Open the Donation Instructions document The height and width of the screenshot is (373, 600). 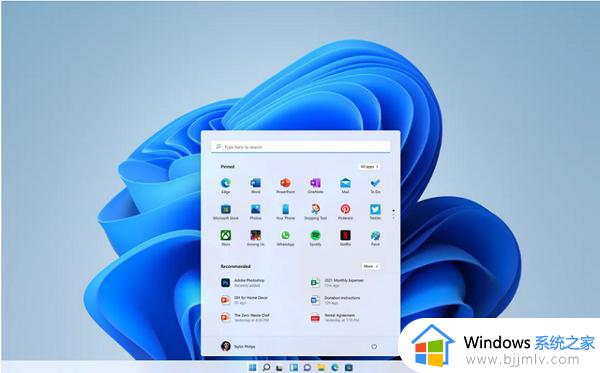[335, 300]
